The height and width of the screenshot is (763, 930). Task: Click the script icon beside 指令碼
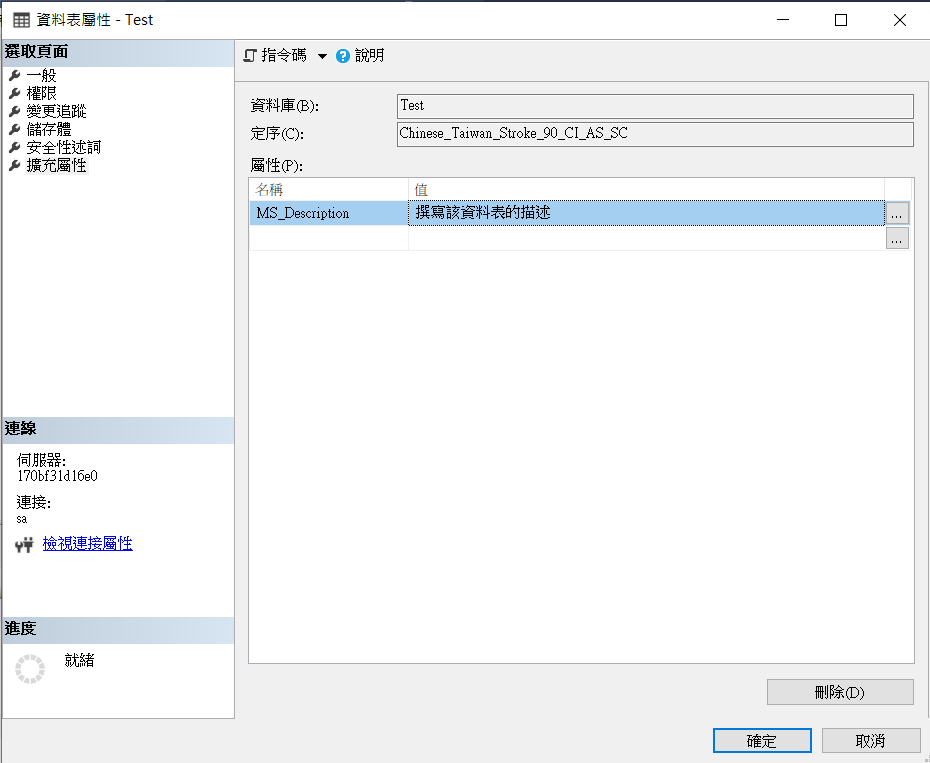pos(250,56)
